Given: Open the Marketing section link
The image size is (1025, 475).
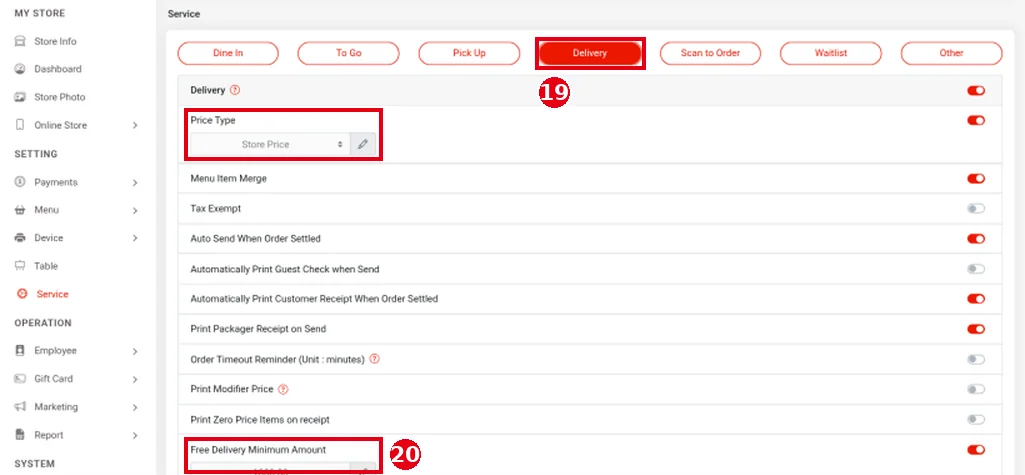Looking at the screenshot, I should (x=56, y=406).
